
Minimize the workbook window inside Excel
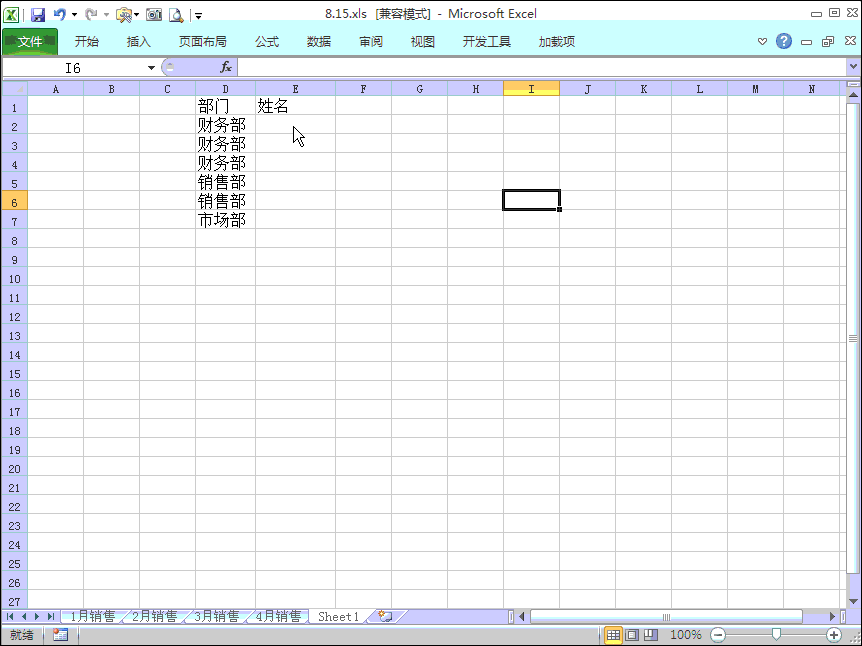(806, 42)
